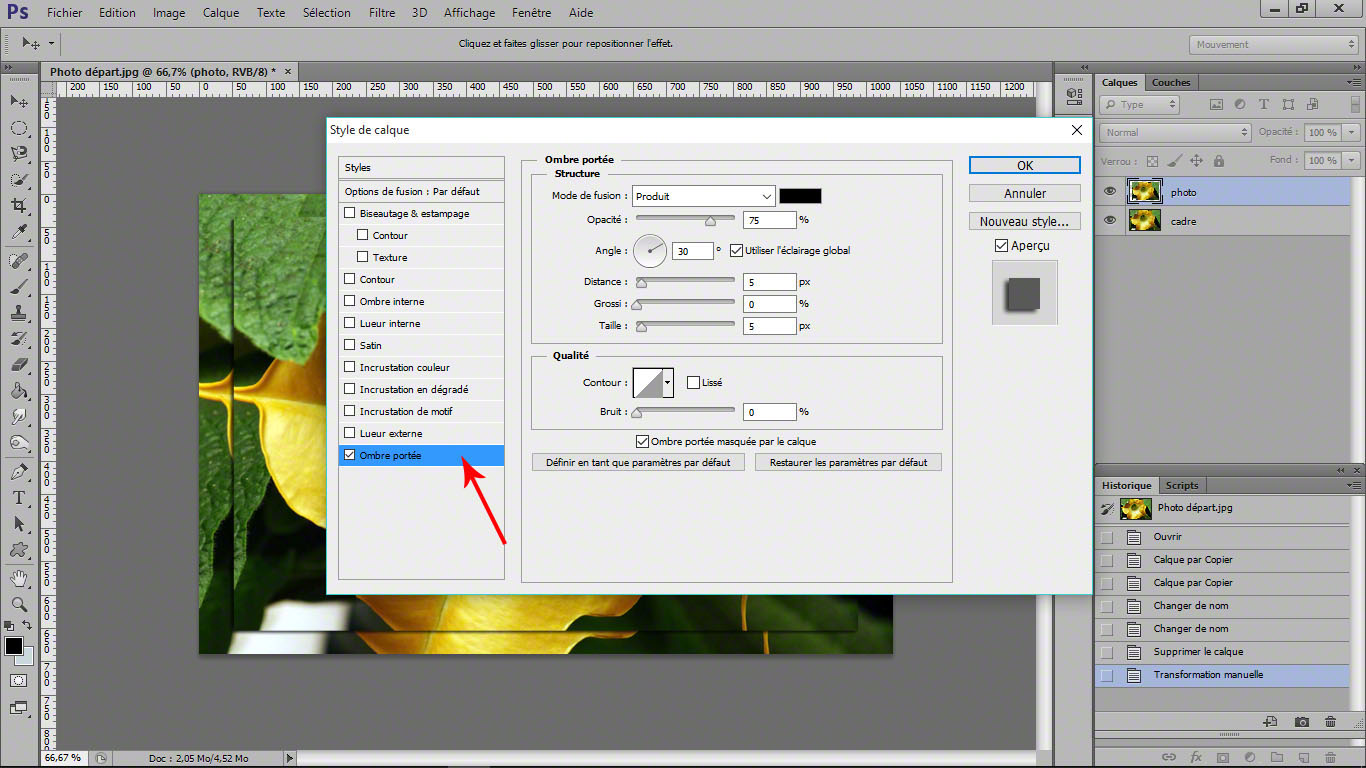Enable the Lueur externe checkbox
This screenshot has height=768, width=1366.
349,433
